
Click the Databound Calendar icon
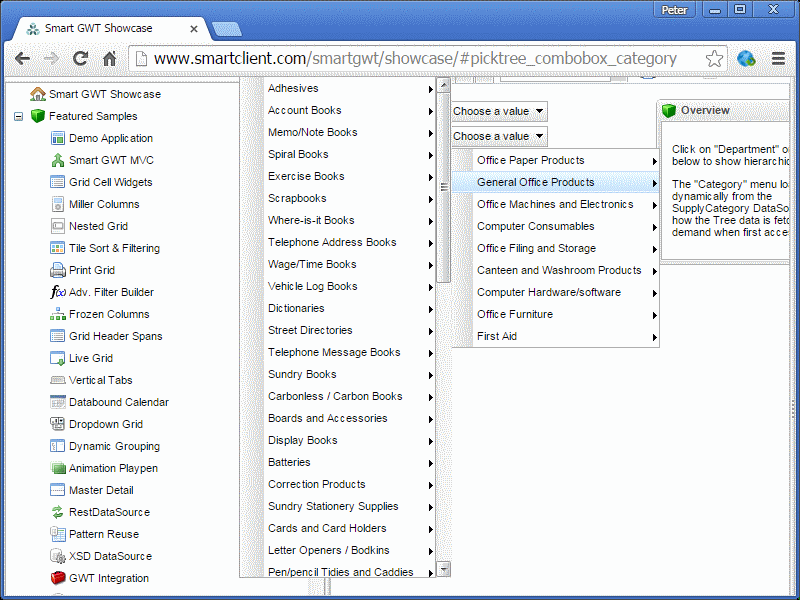tap(58, 402)
